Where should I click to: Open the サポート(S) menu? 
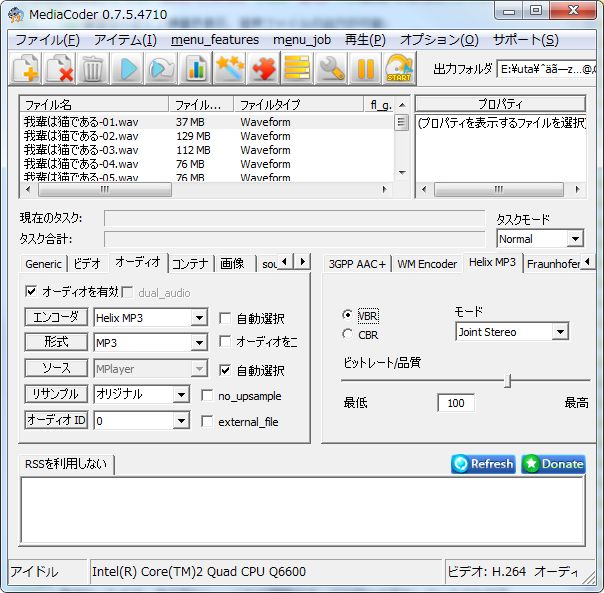(525, 40)
